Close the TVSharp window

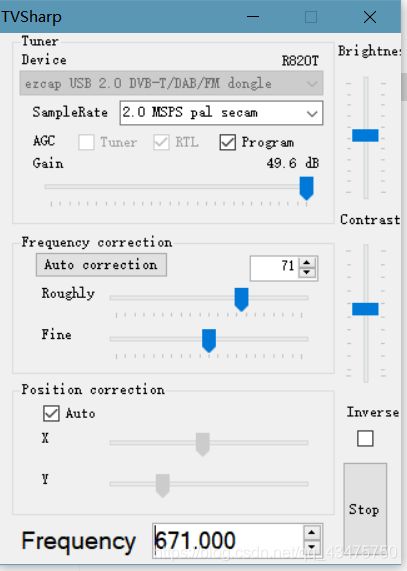pyautogui.click(x=370, y=17)
